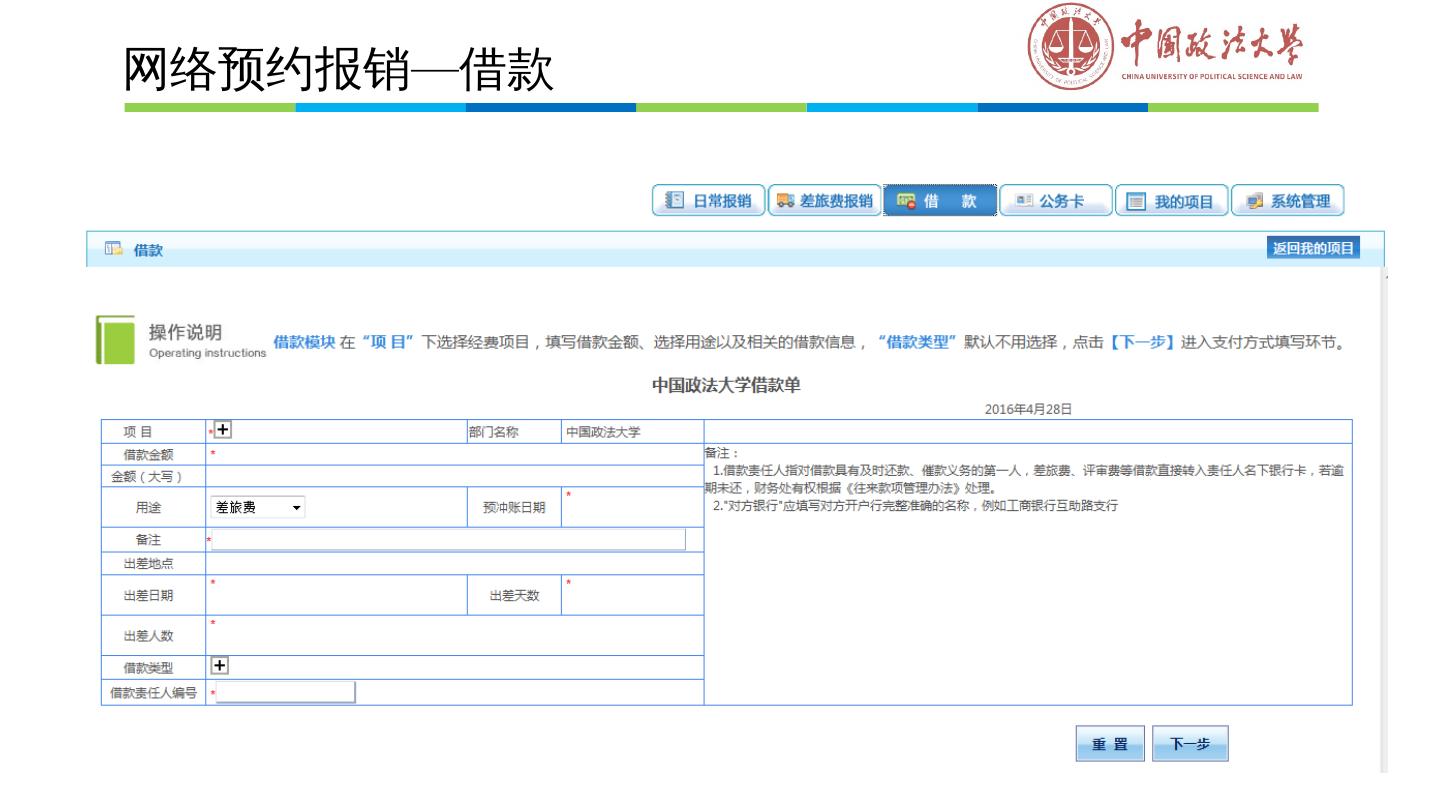The height and width of the screenshot is (810, 1440).
Task: Click the green 操作说明 book icon
Action: coord(115,340)
